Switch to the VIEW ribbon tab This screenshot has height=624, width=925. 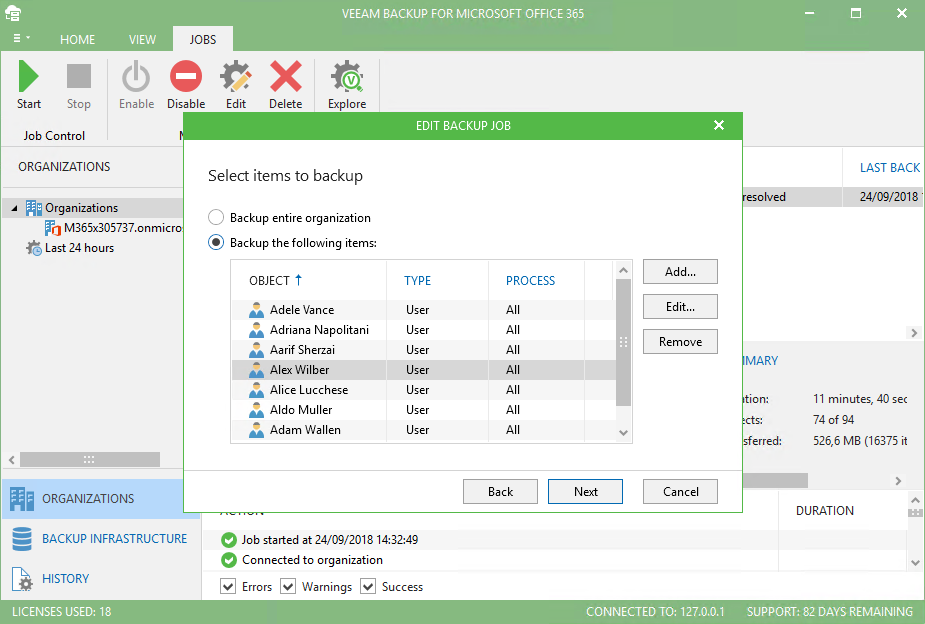click(142, 40)
